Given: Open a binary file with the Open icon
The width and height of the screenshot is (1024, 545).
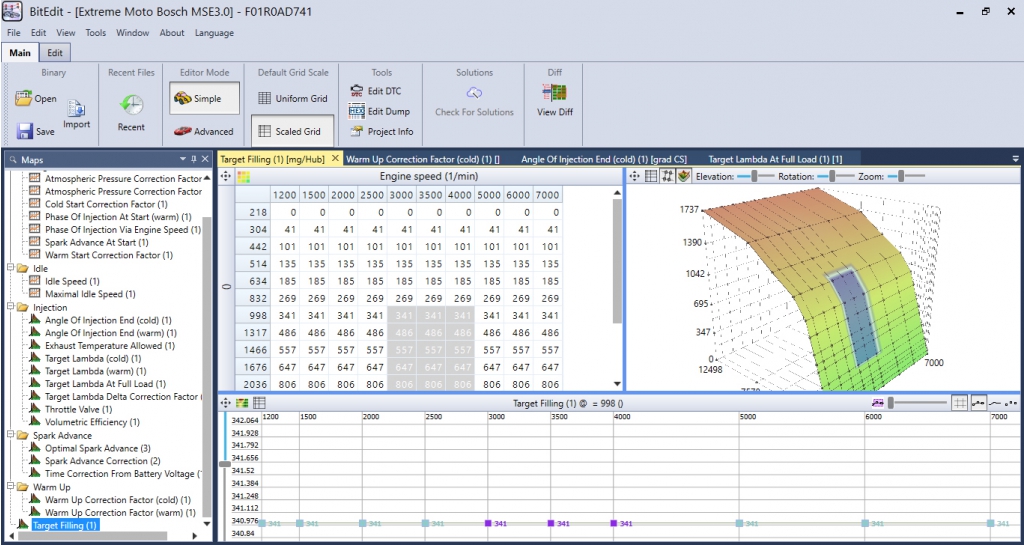Looking at the screenshot, I should point(24,99).
